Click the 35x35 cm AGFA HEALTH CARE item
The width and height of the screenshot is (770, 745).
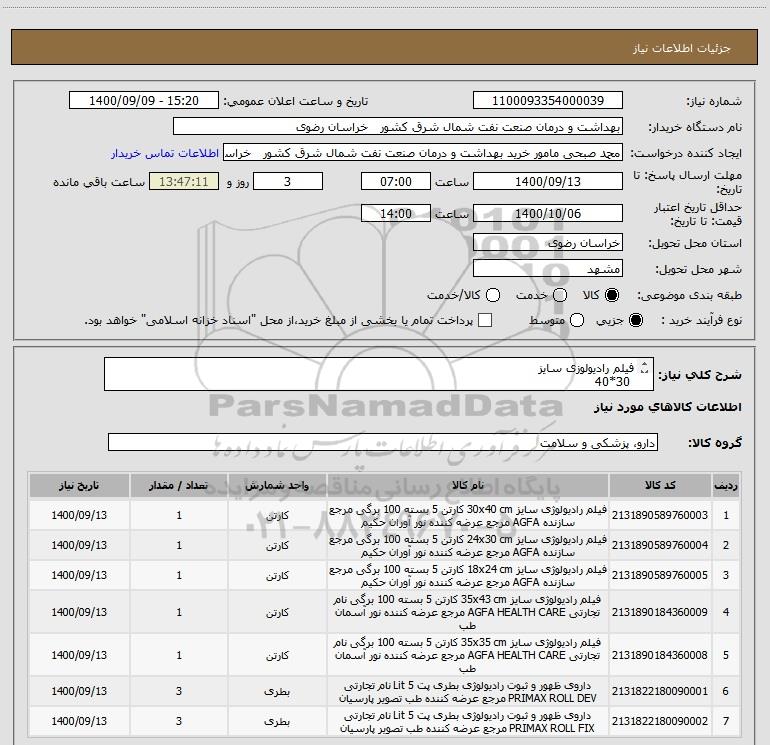click(x=468, y=655)
